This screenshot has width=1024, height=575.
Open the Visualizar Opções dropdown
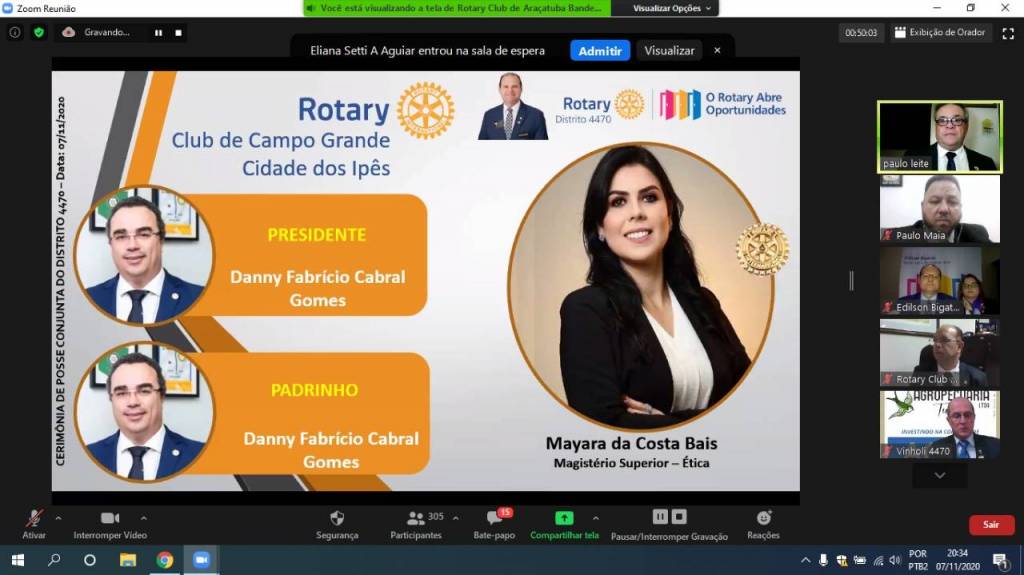coord(673,8)
